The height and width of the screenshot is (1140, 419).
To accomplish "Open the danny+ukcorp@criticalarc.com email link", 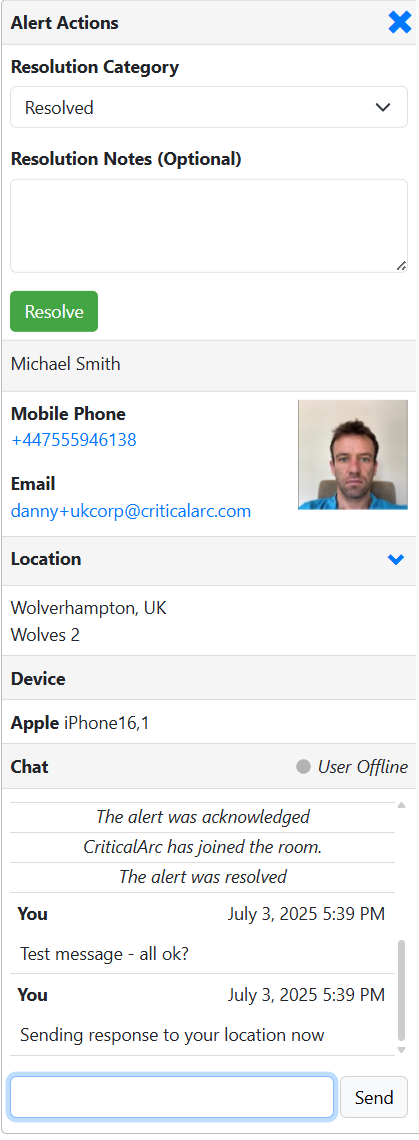I will (x=131, y=511).
